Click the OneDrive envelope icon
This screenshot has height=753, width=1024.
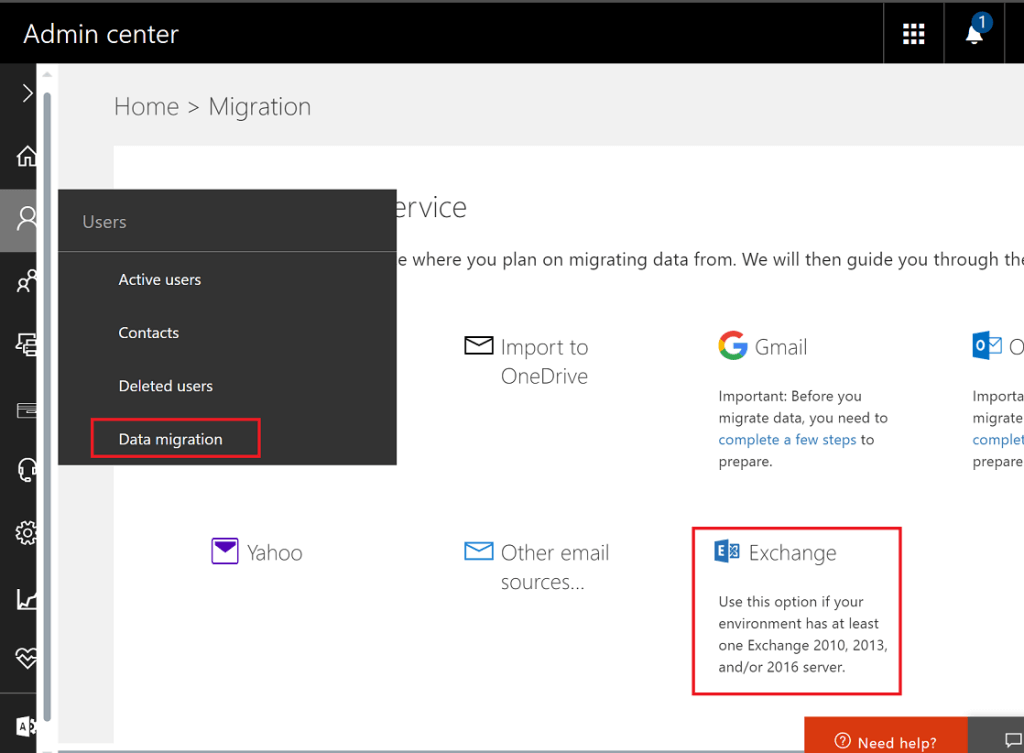pos(479,345)
